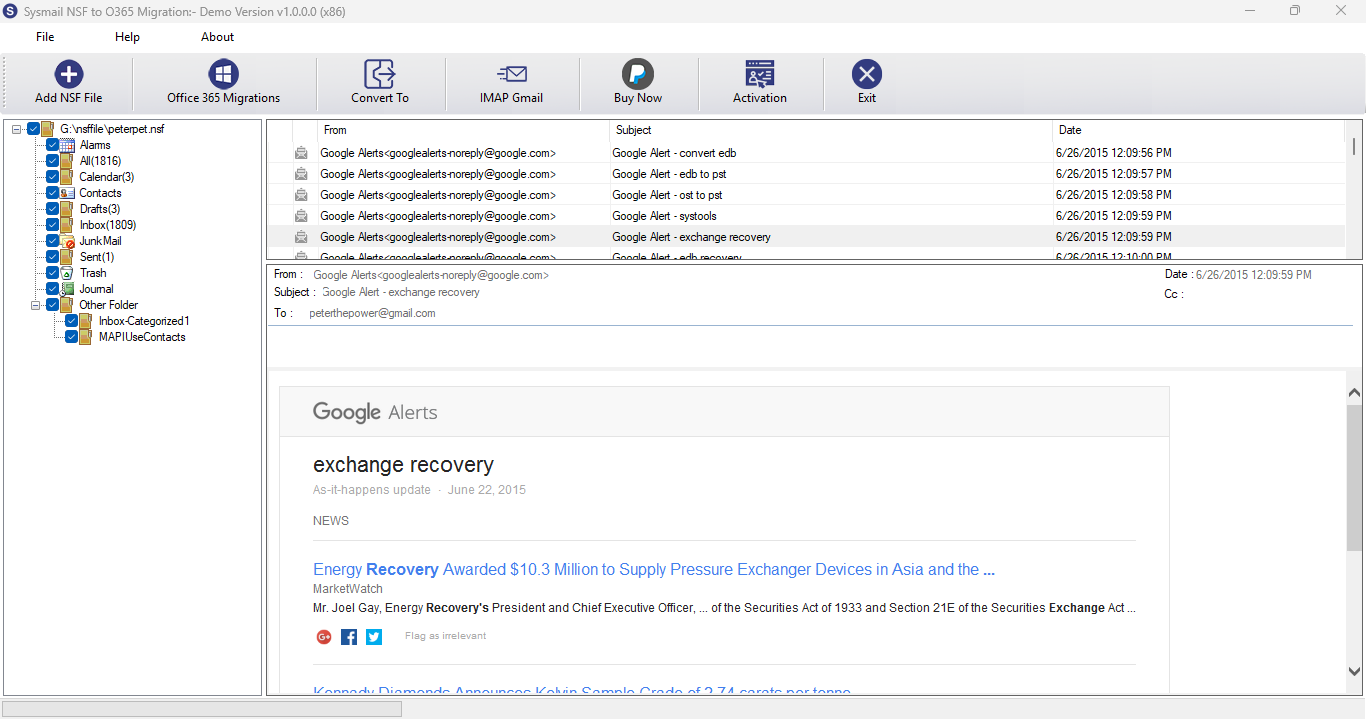Viewport: 1366px width, 720px height.
Task: Uncheck the Inbox(1809) folder checkbox
Action: pyautogui.click(x=53, y=225)
